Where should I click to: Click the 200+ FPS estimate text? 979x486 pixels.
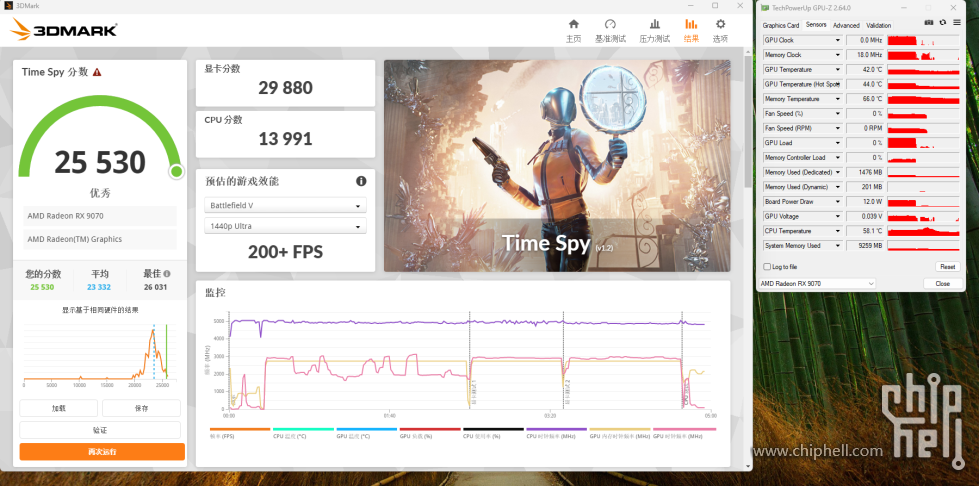[285, 252]
